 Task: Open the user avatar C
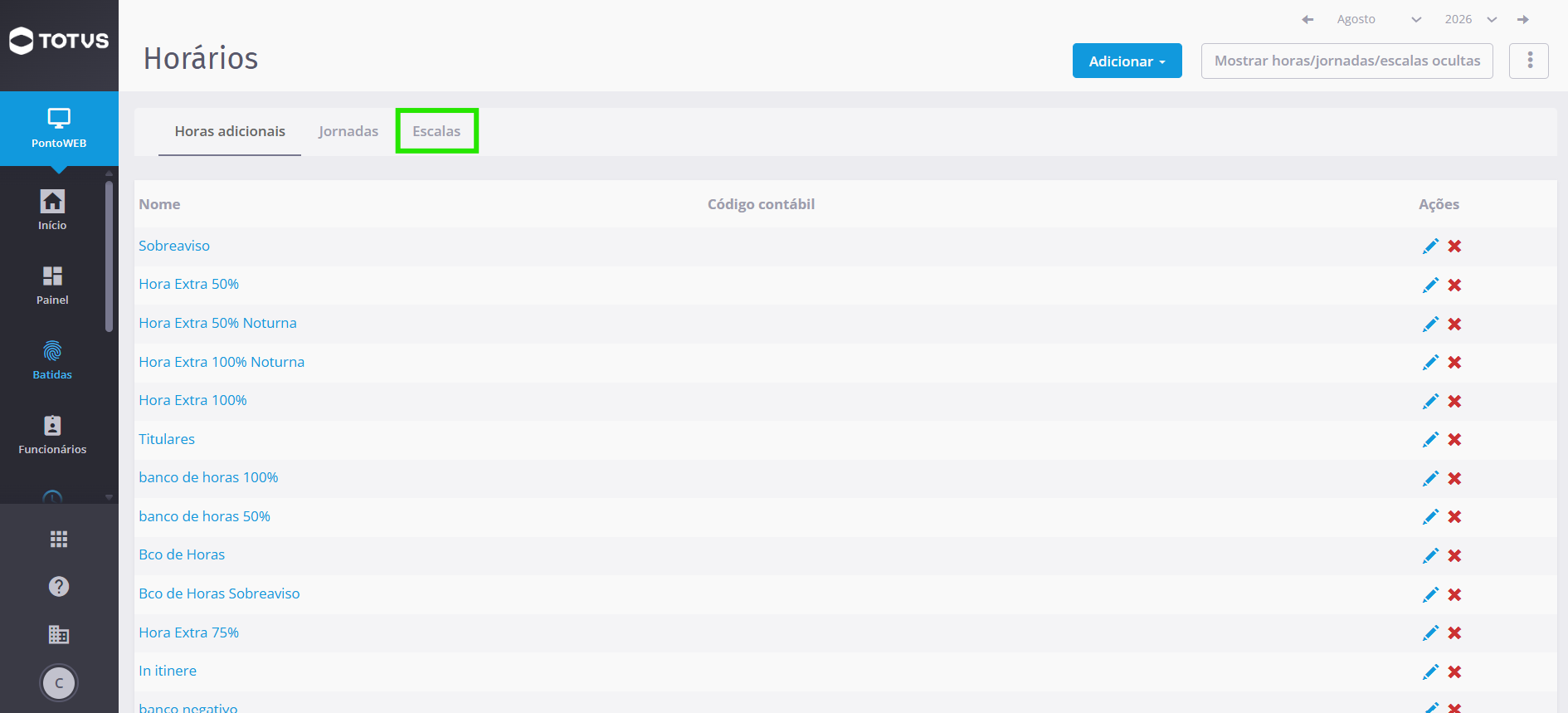59,683
